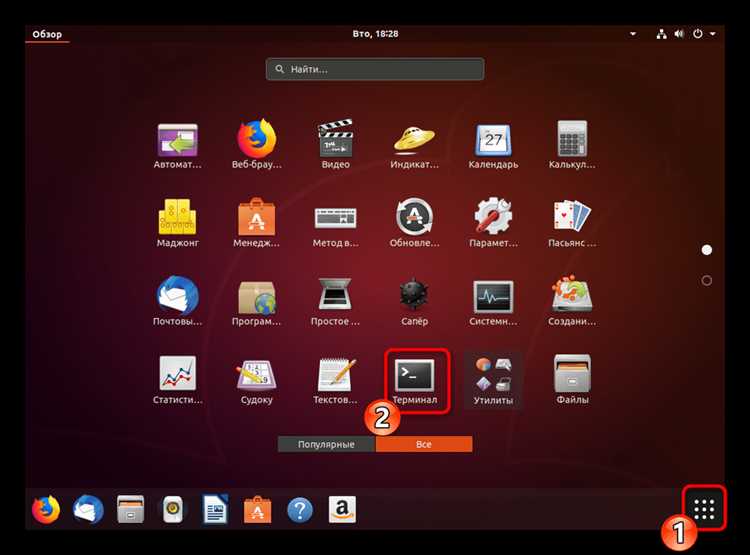Viewport: 750px width, 555px height.
Task: Launch Firefox Веб-брау… from app grid
Action: click(x=257, y=144)
